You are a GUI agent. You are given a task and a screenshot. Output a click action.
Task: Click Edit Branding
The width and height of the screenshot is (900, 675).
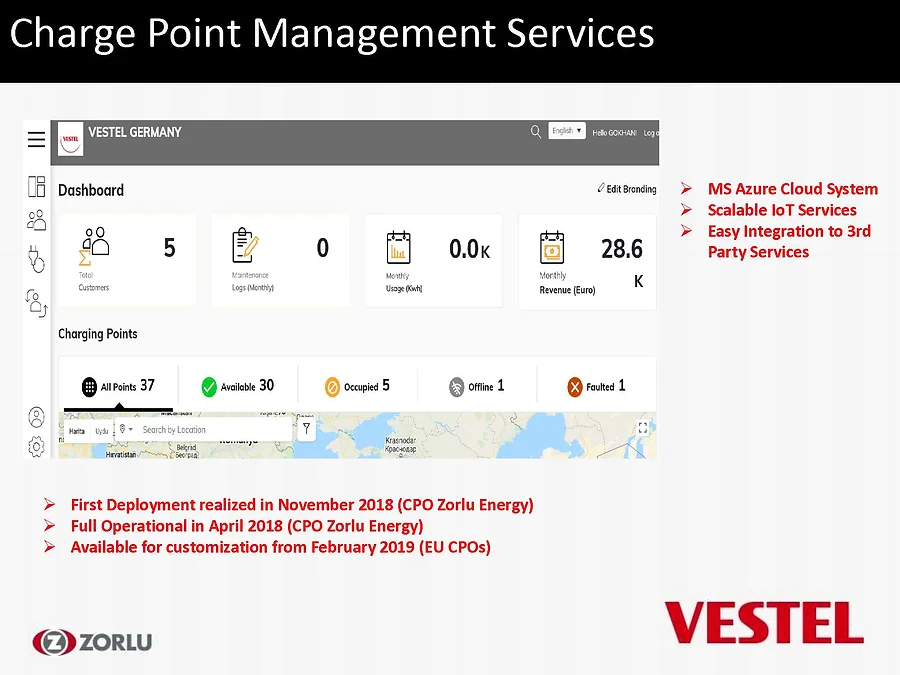[627, 189]
